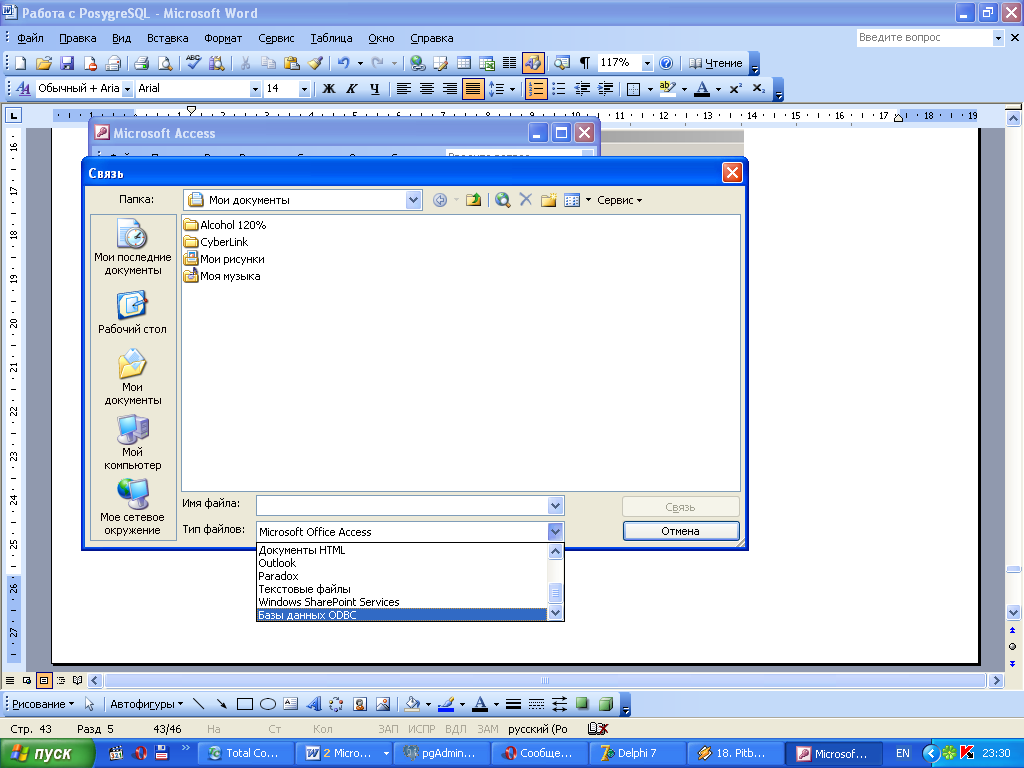Toggle center text alignment
Screen dimensions: 1024x768
426,88
